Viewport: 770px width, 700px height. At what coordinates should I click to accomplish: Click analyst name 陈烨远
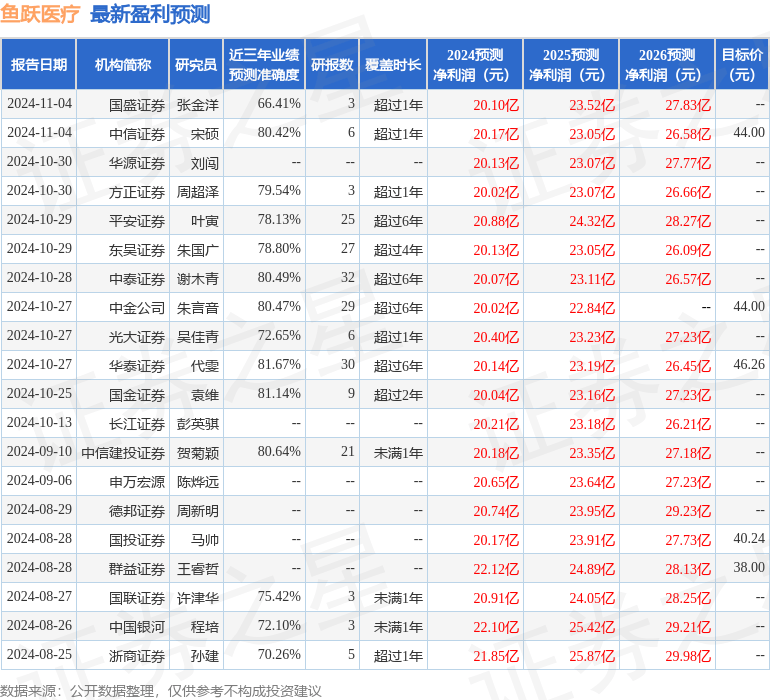198,481
